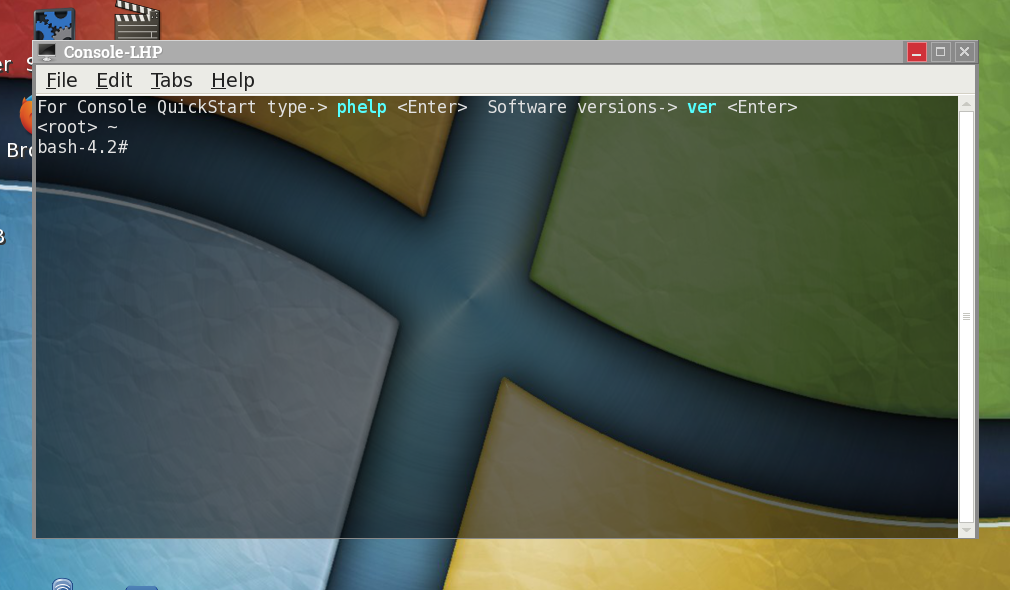Open the Help menu
This screenshot has width=1010, height=590.
(x=233, y=81)
